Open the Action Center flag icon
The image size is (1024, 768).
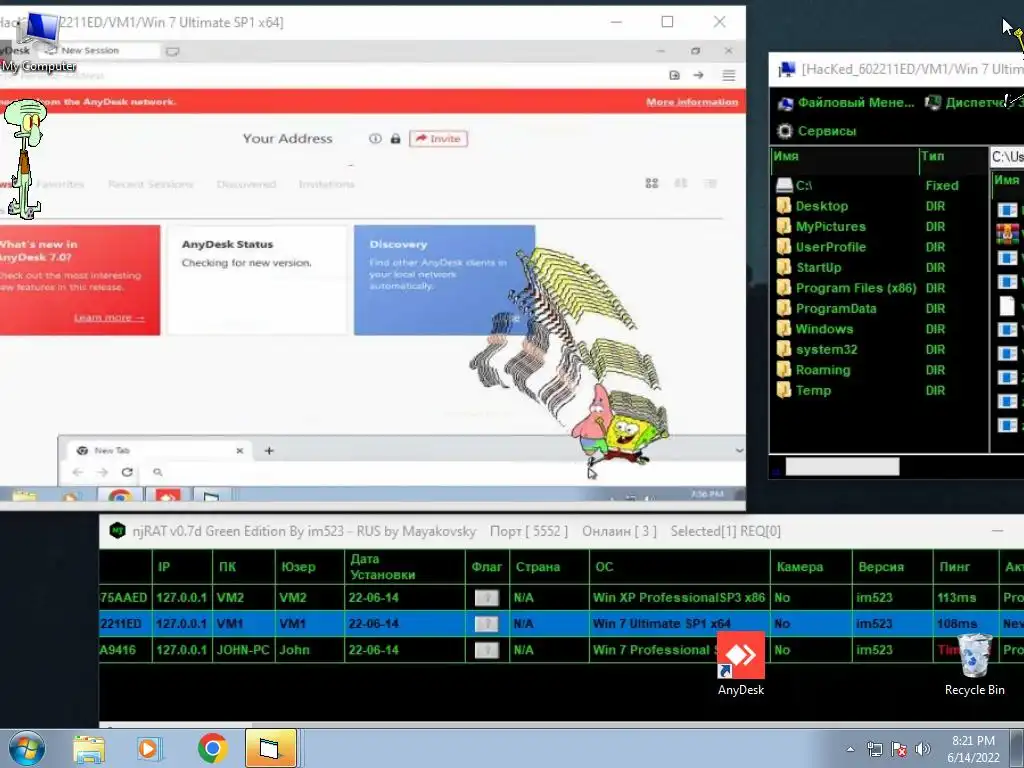pos(899,749)
